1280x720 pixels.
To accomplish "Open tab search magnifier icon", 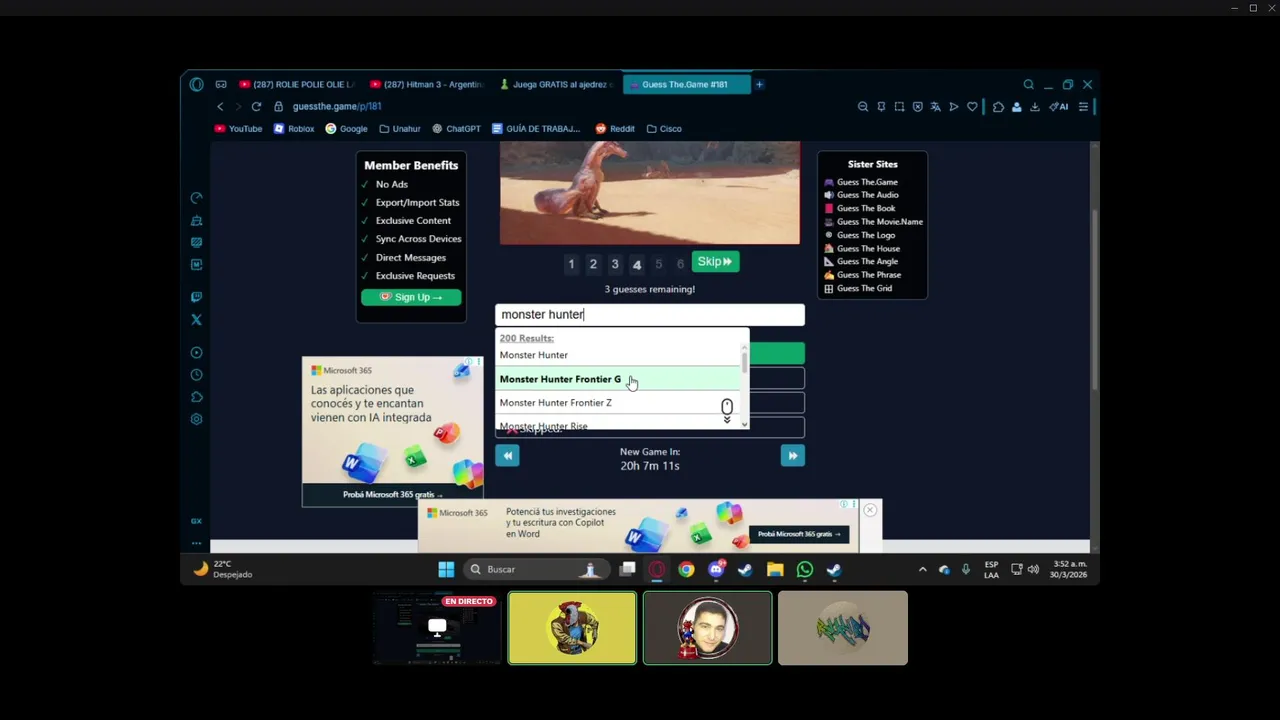I will coord(1028,84).
